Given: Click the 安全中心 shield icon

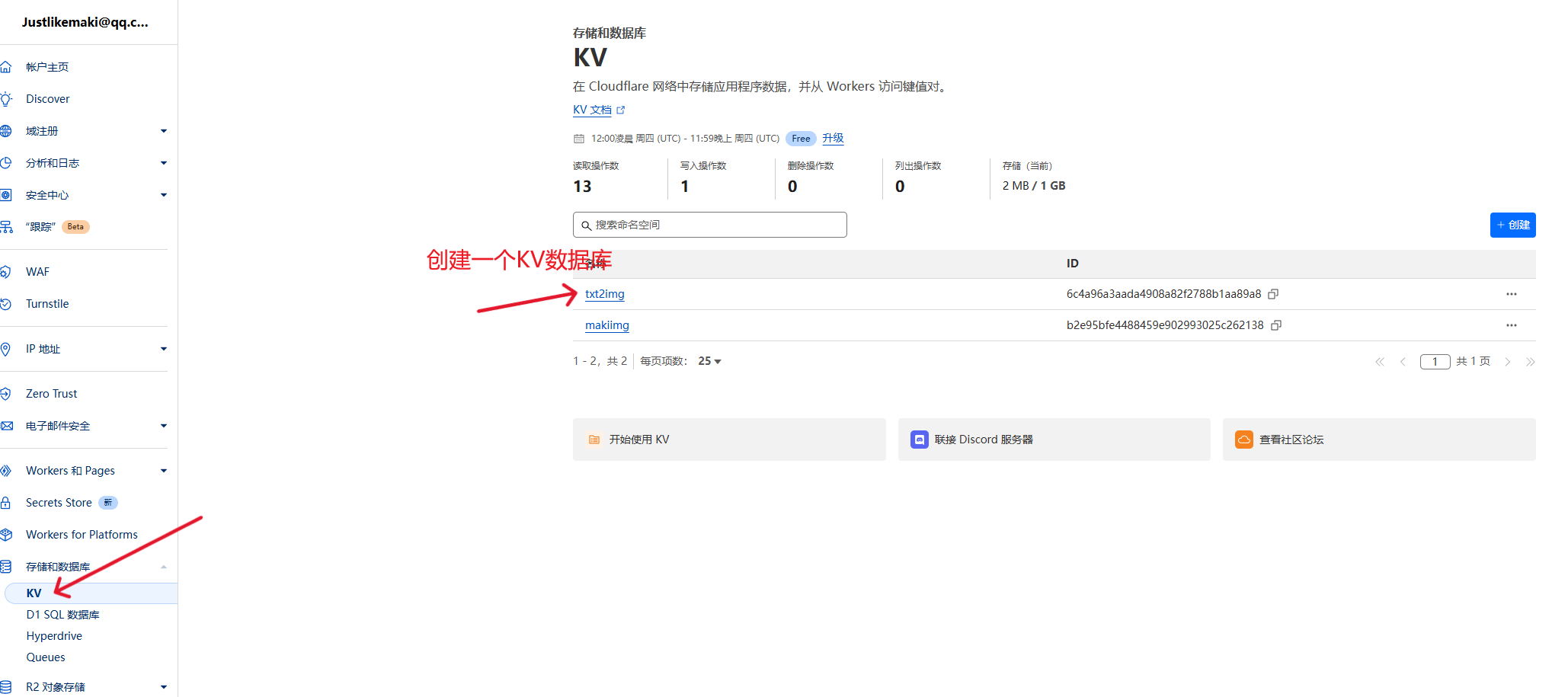Looking at the screenshot, I should tap(5, 195).
